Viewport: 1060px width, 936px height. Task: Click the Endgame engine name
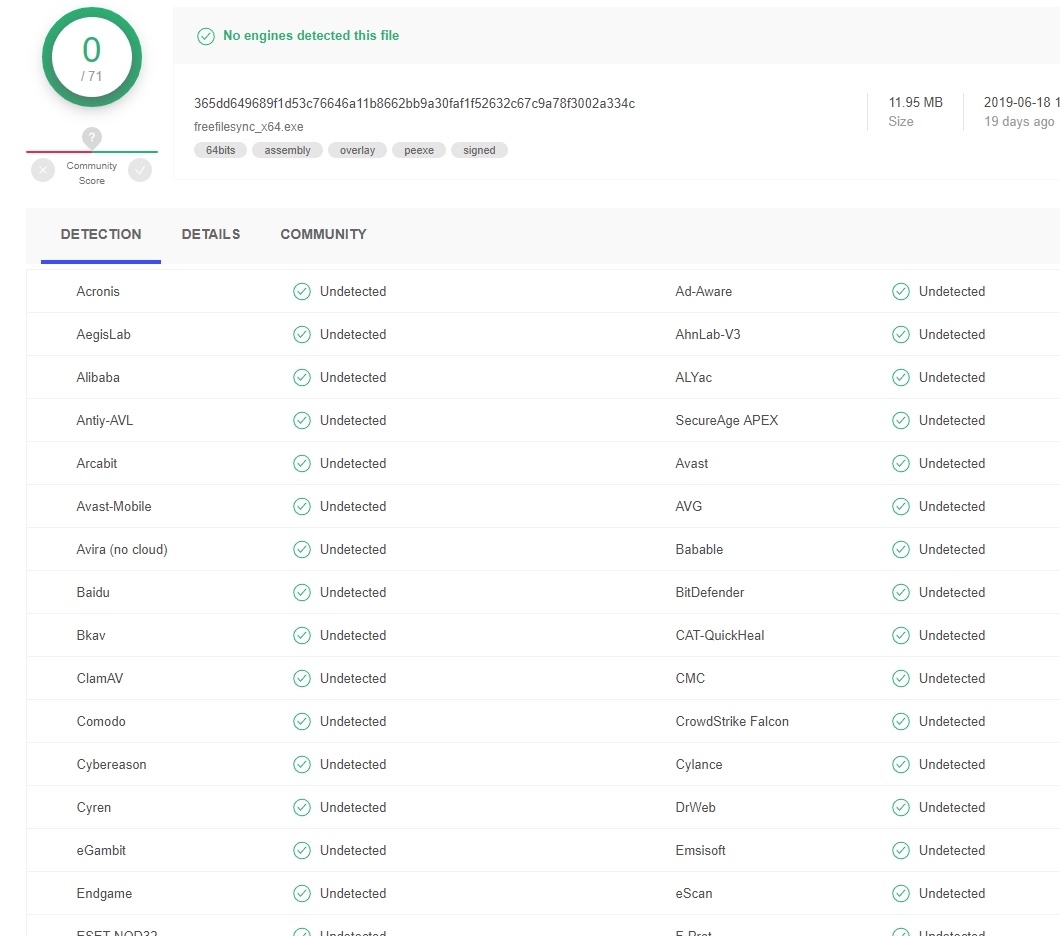pos(104,893)
